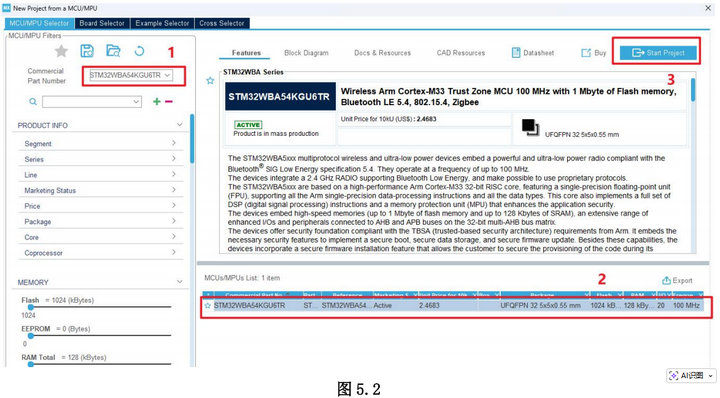
Task: Click the EEPROM slider handle
Action: 30,336
